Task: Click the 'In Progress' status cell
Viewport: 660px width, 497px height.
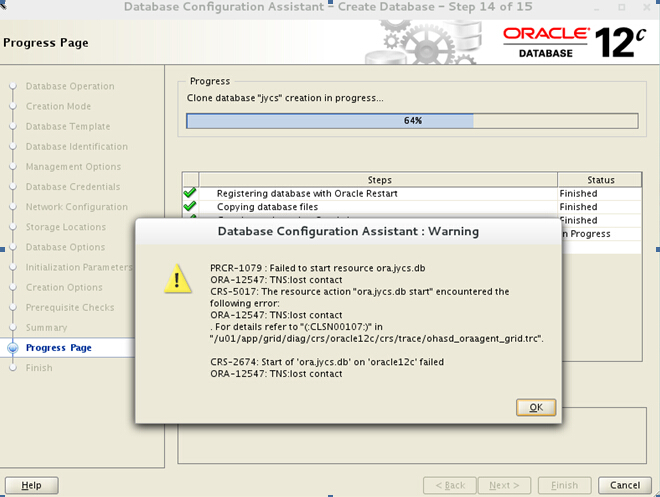Action: pyautogui.click(x=586, y=234)
